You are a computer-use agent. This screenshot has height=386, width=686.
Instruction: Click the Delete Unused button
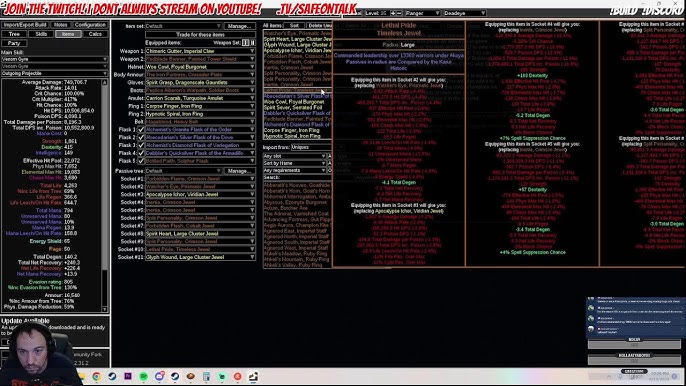[319, 25]
